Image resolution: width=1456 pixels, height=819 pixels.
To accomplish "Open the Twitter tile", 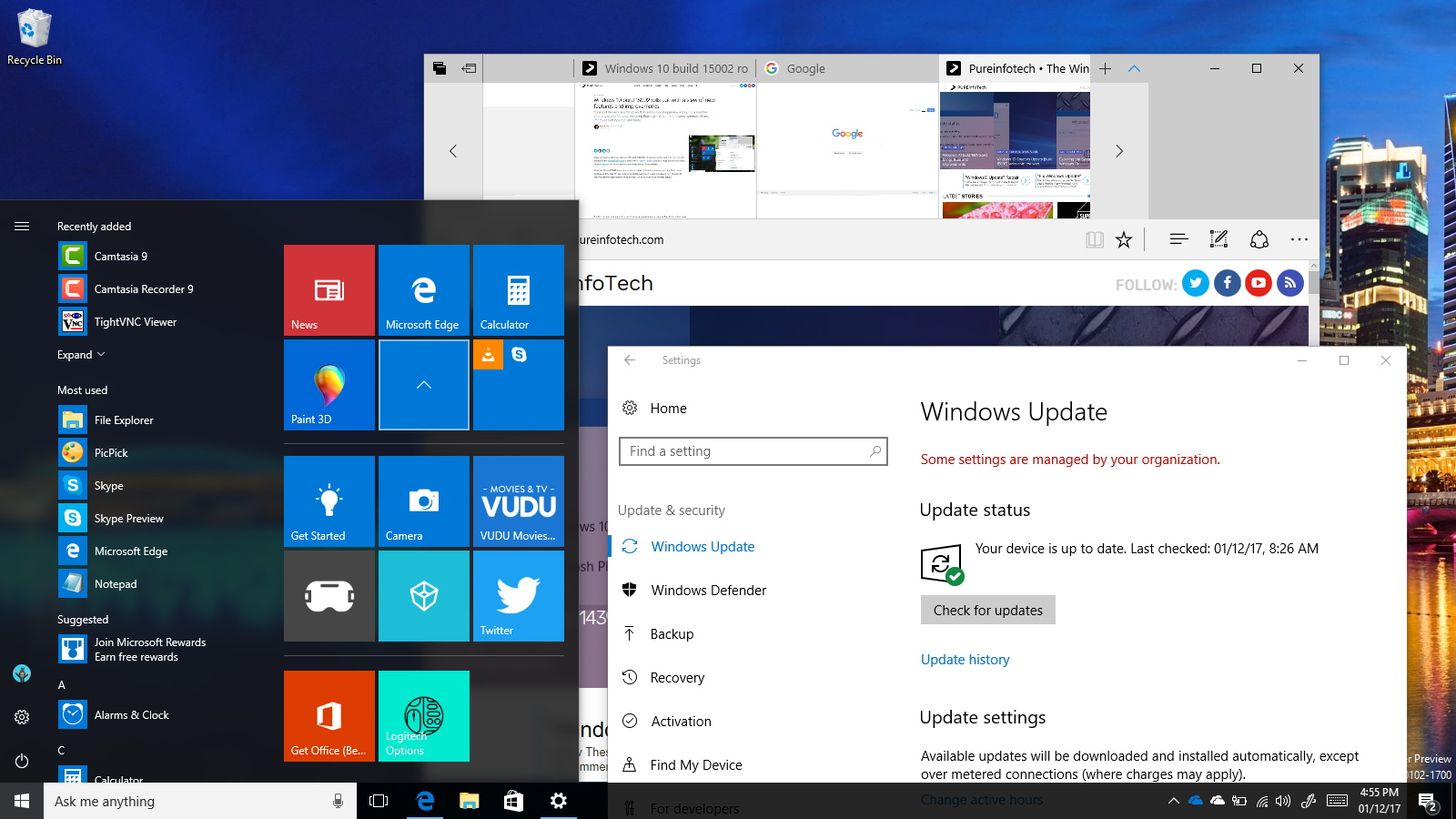I will [519, 596].
